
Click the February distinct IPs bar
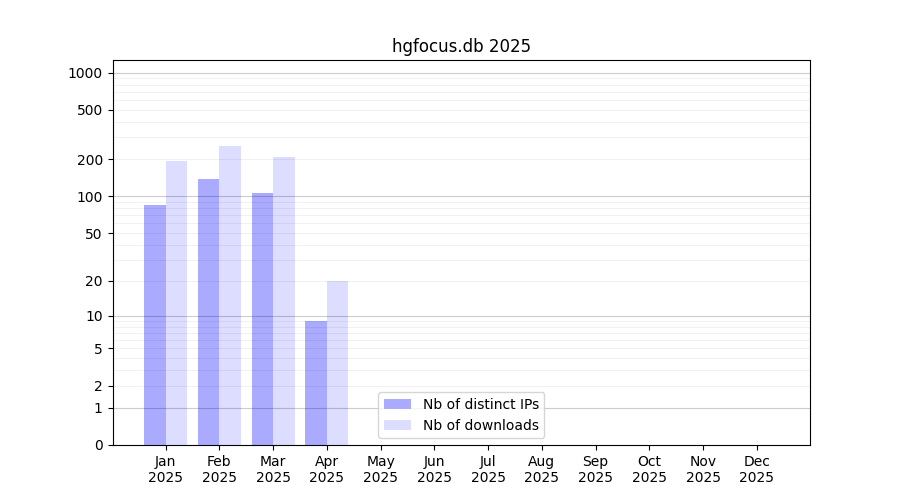(208, 312)
